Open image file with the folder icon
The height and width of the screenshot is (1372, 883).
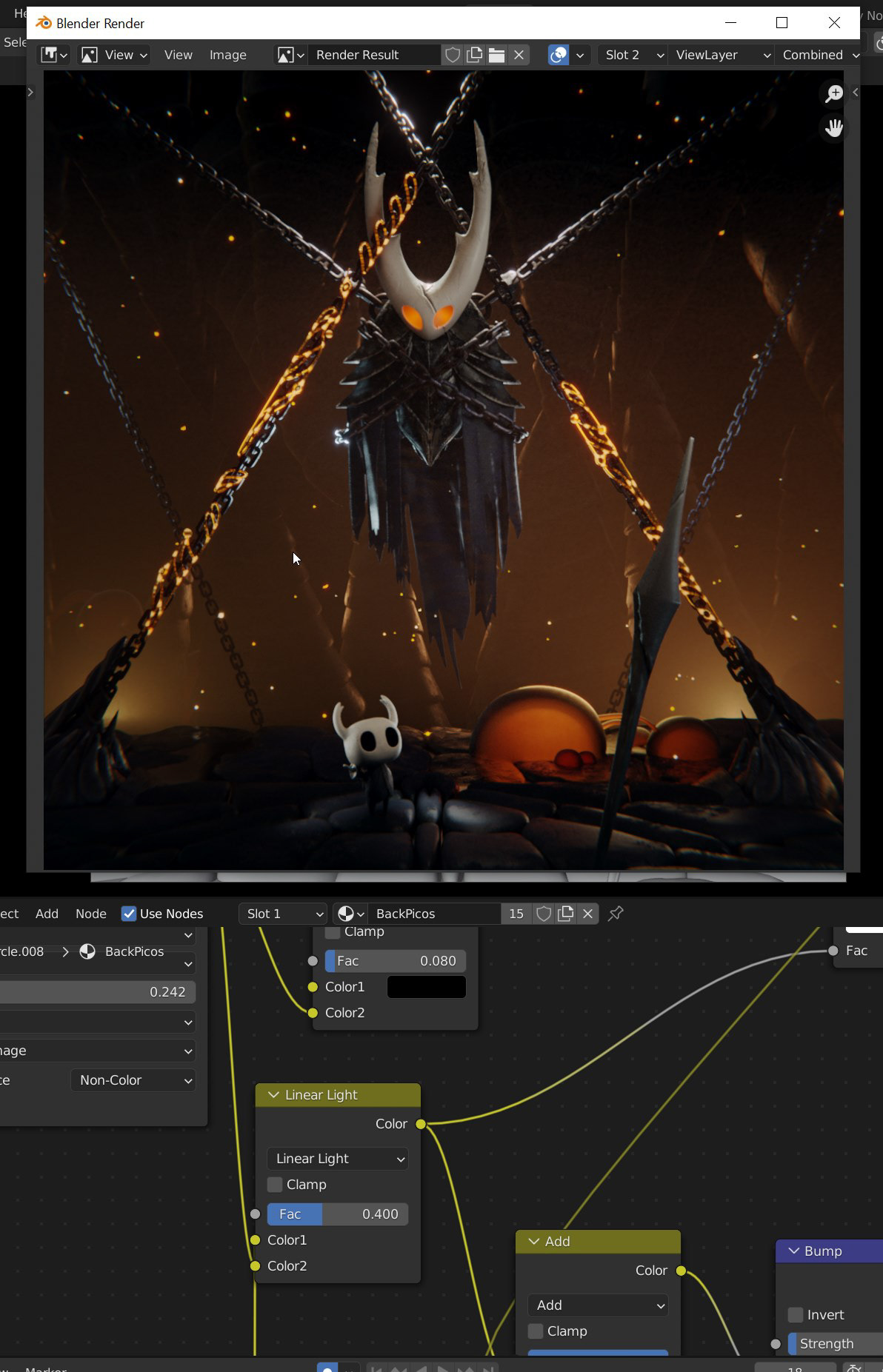pyautogui.click(x=496, y=55)
